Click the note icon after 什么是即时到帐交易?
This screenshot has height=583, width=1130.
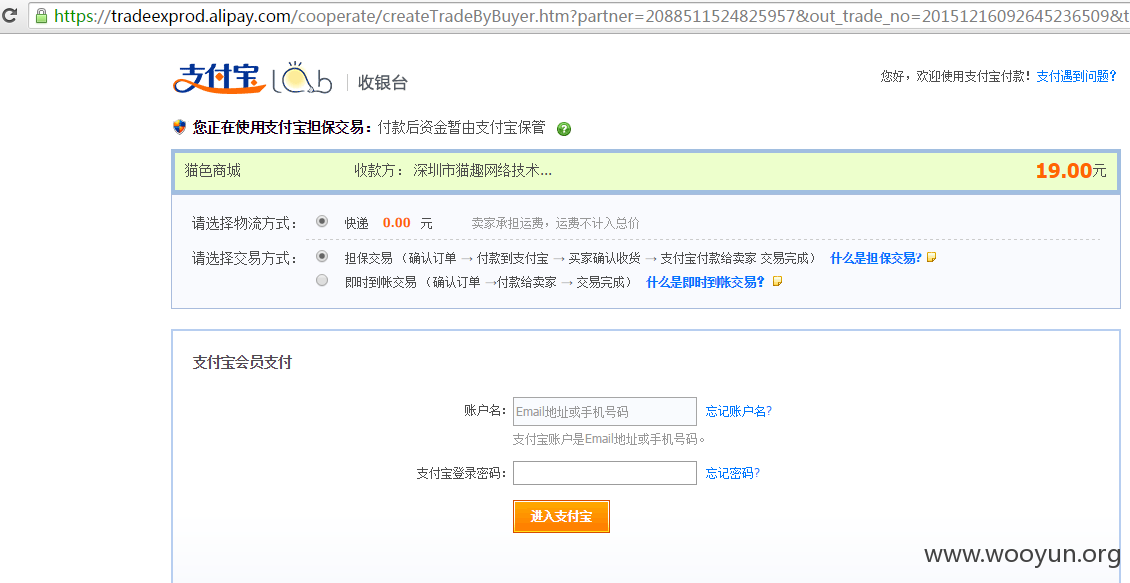pyautogui.click(x=777, y=281)
